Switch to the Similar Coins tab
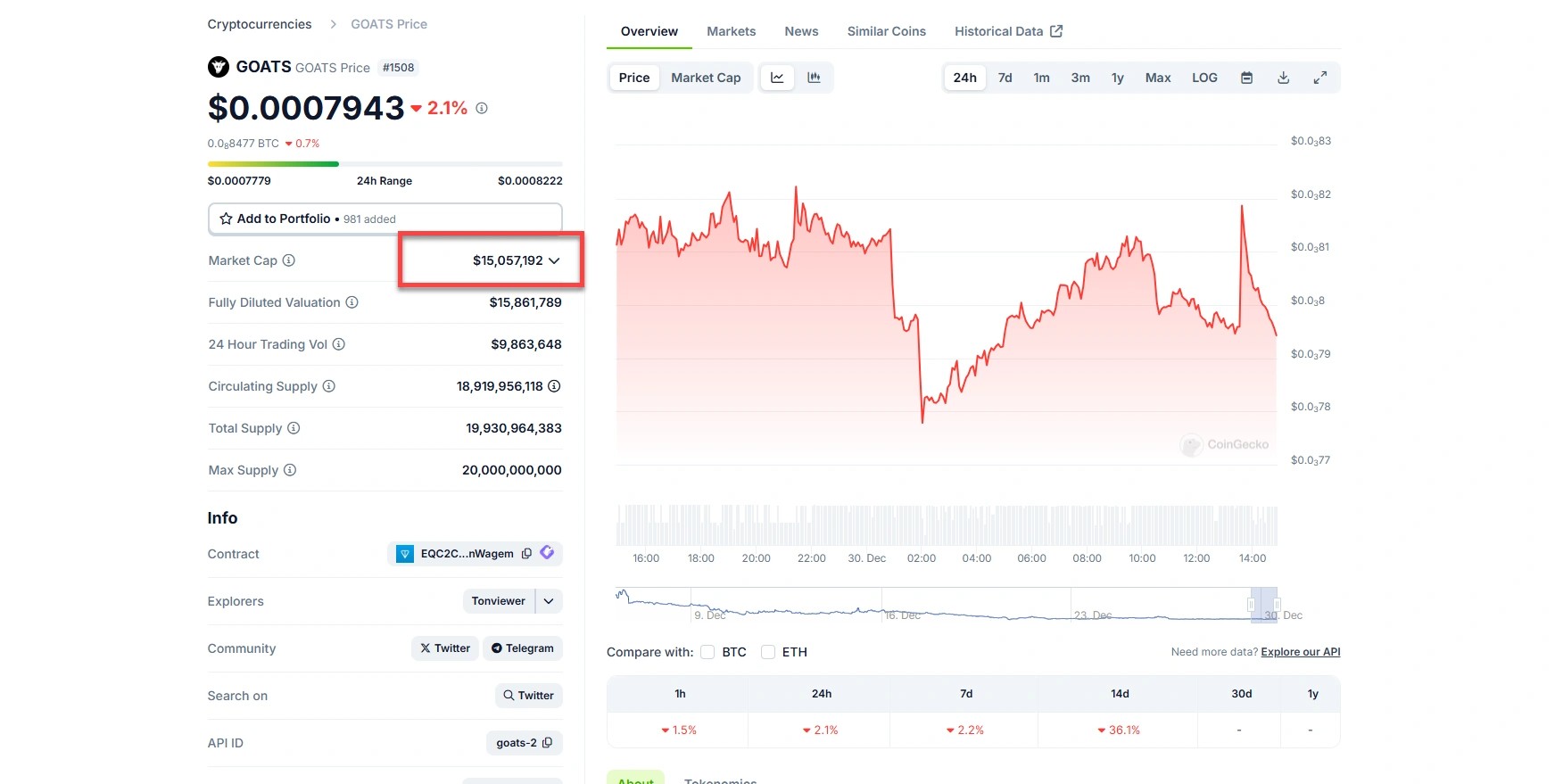Screen dimensions: 1555x784 pos(886,31)
